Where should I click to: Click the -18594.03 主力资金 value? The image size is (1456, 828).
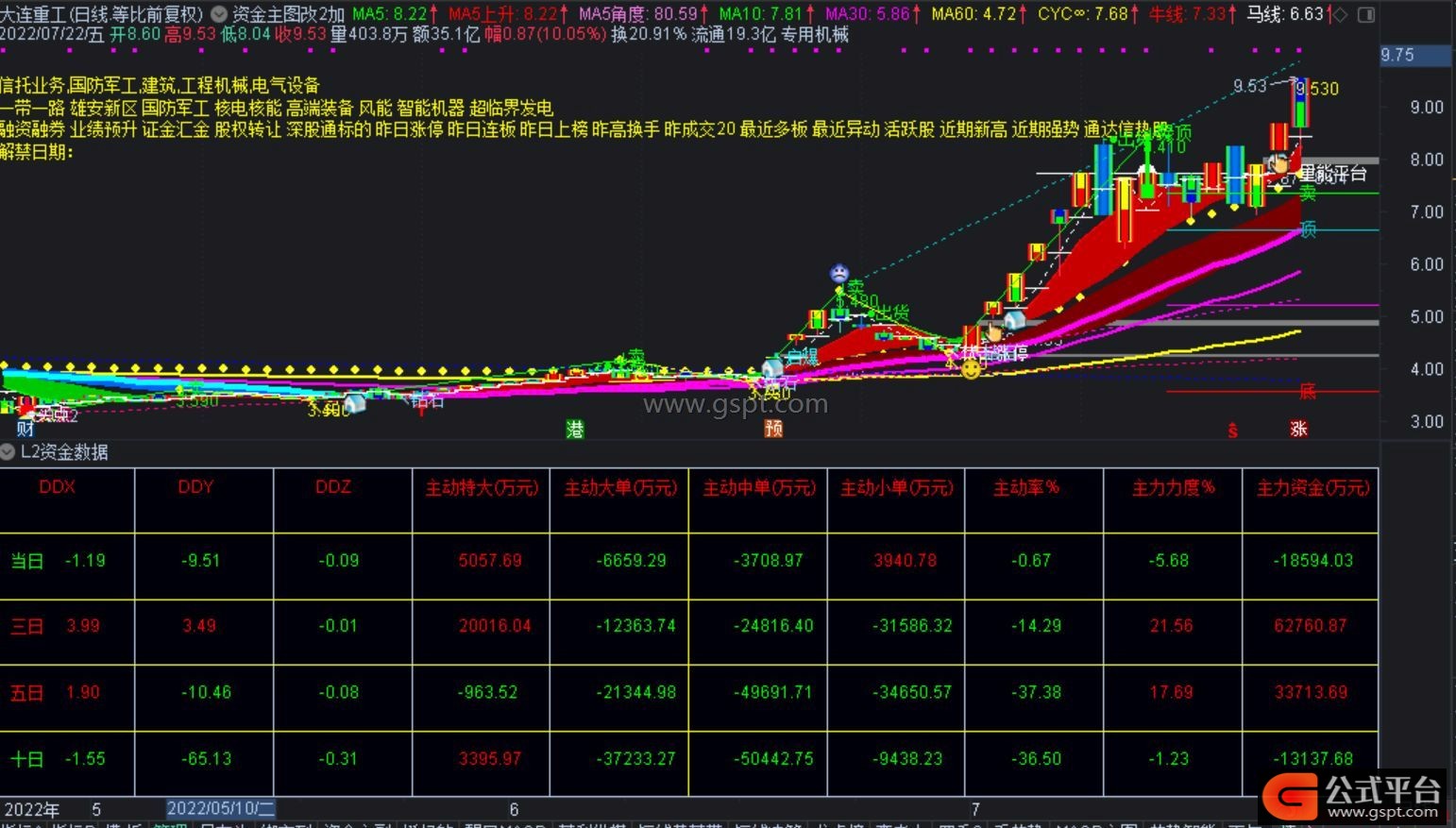pyautogui.click(x=1313, y=561)
